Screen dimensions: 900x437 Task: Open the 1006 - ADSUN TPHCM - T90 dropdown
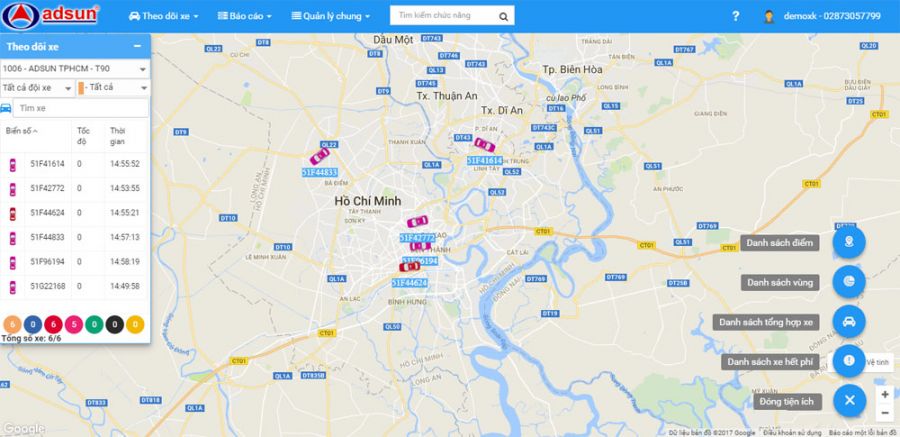coord(75,68)
